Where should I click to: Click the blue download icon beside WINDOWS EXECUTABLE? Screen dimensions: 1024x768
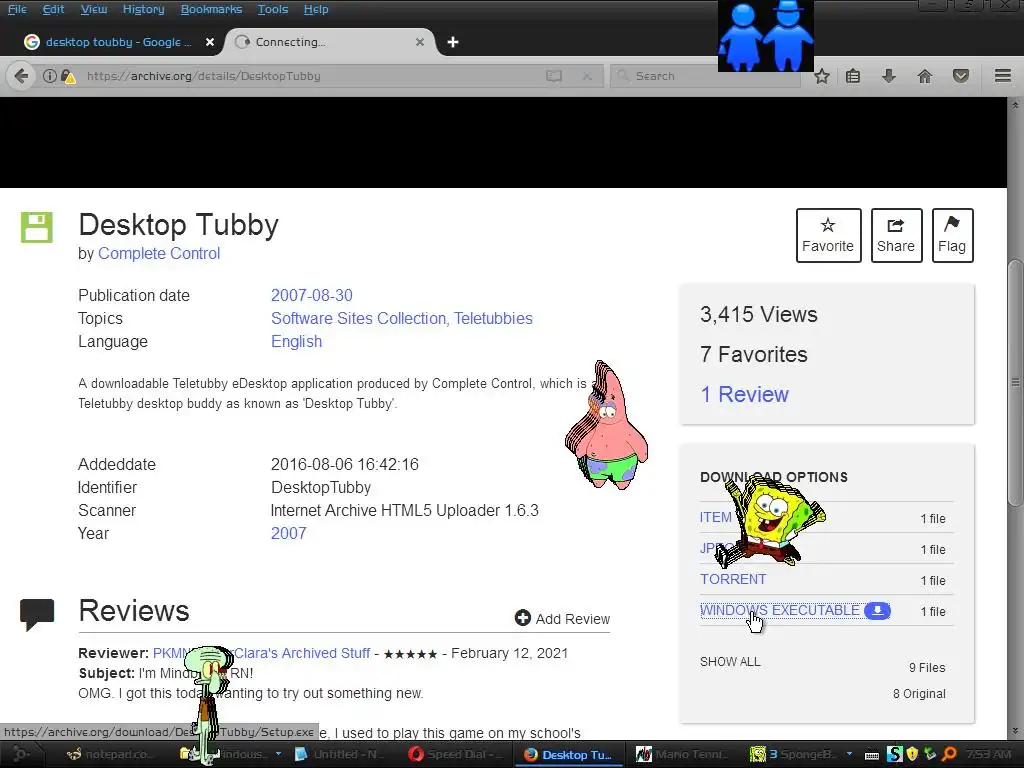pyautogui.click(x=877, y=611)
